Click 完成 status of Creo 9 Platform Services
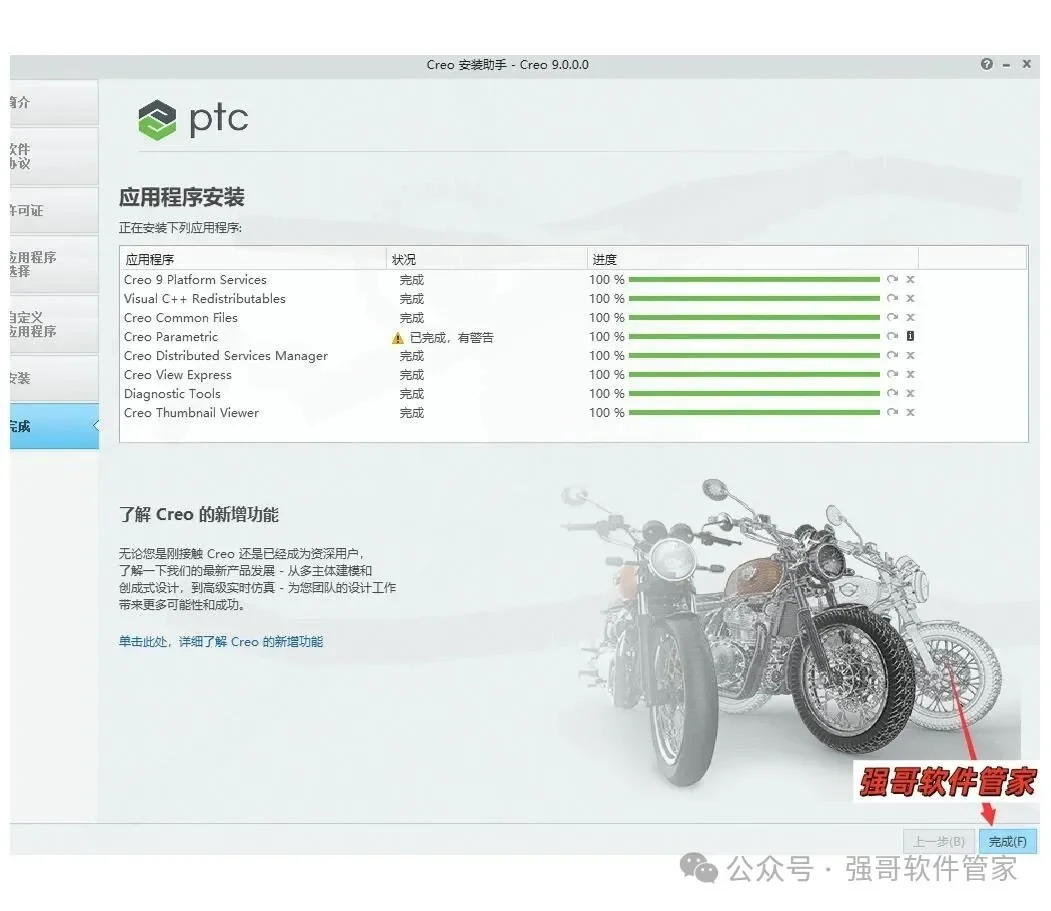Screen dimensions: 1051x911 tap(412, 280)
